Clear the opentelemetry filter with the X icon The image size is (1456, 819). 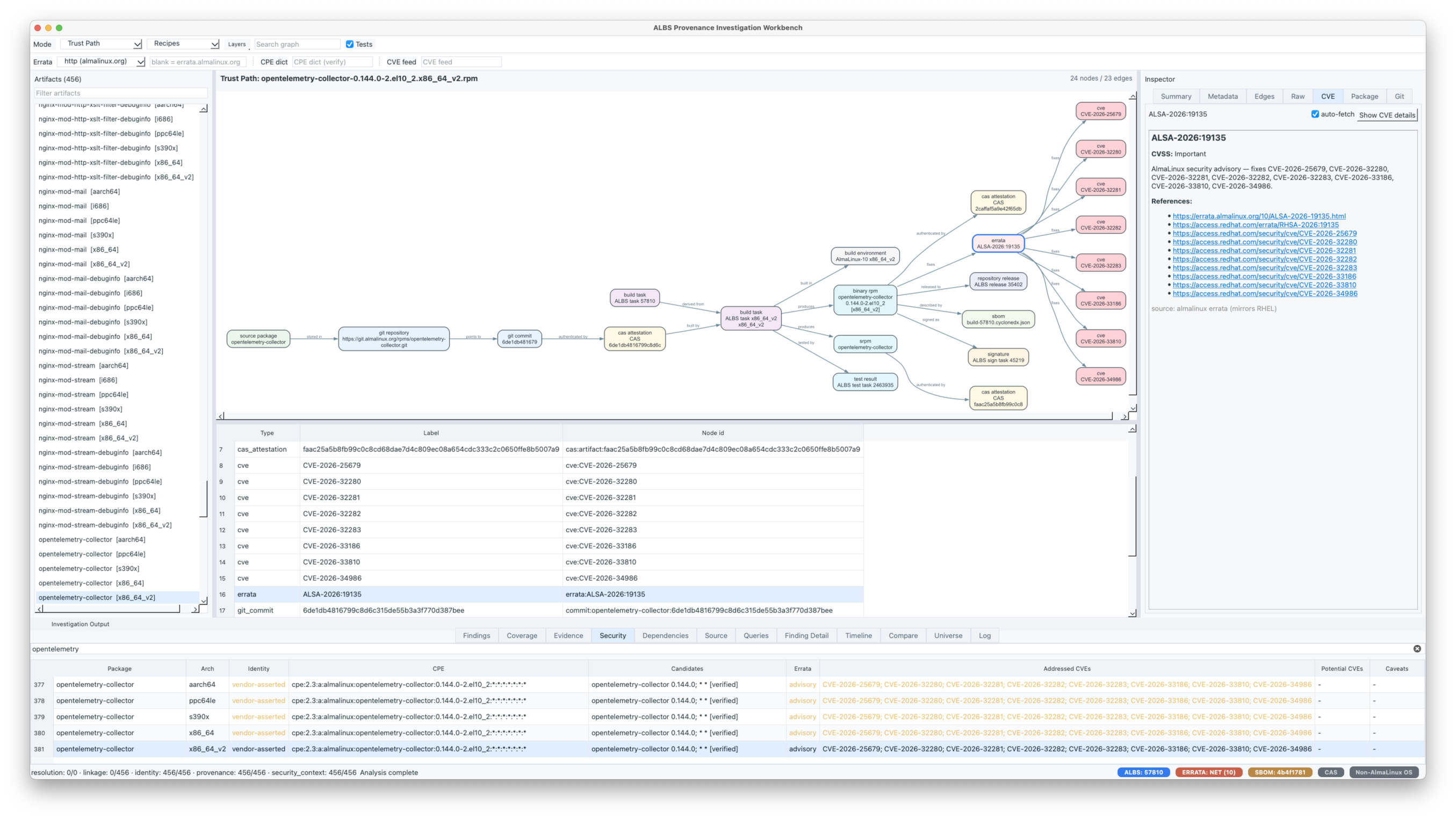[x=1417, y=648]
